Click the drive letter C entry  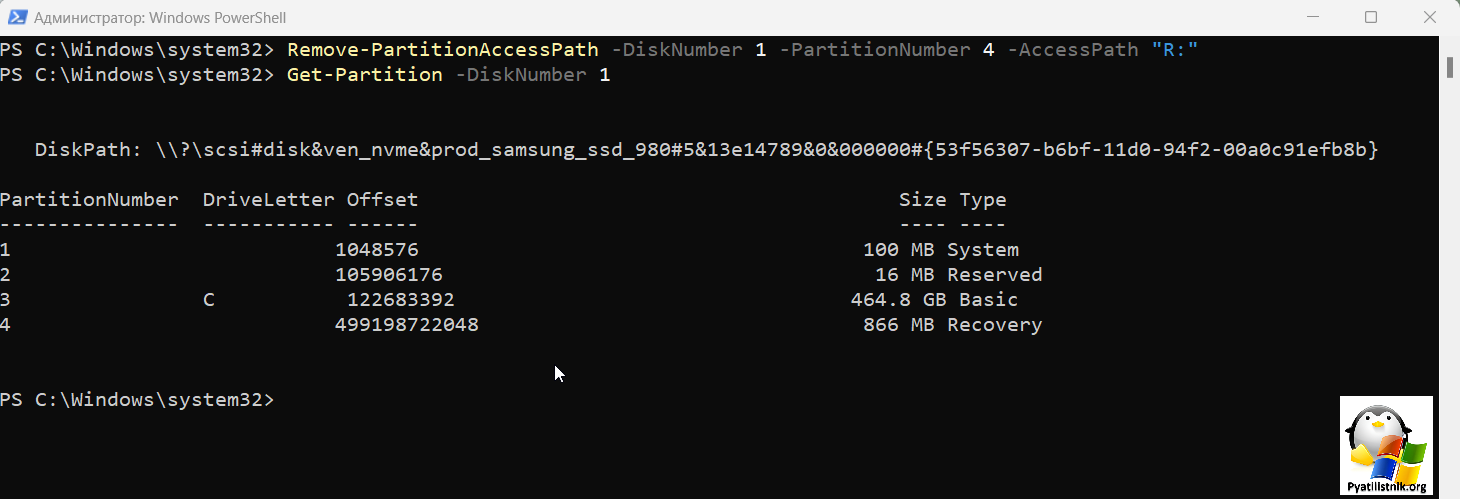pyautogui.click(x=209, y=300)
